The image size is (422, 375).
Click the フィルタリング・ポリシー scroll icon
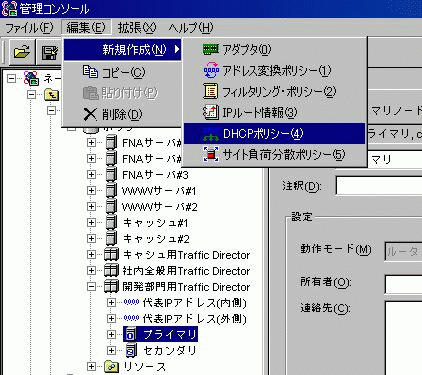(210, 91)
